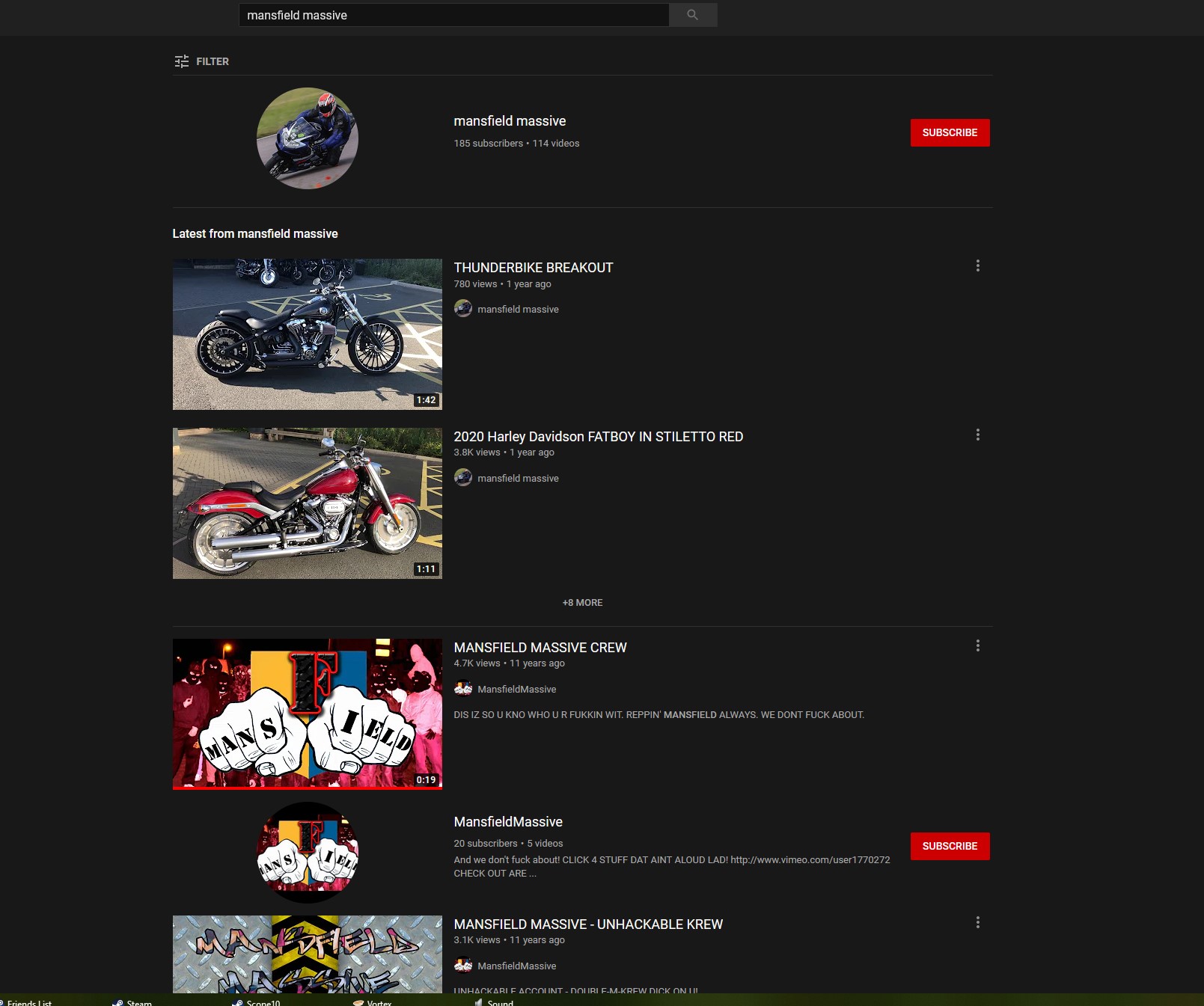Click the 'Latest from mansfield massive' heading
Image resolution: width=1204 pixels, height=1006 pixels.
(x=255, y=234)
